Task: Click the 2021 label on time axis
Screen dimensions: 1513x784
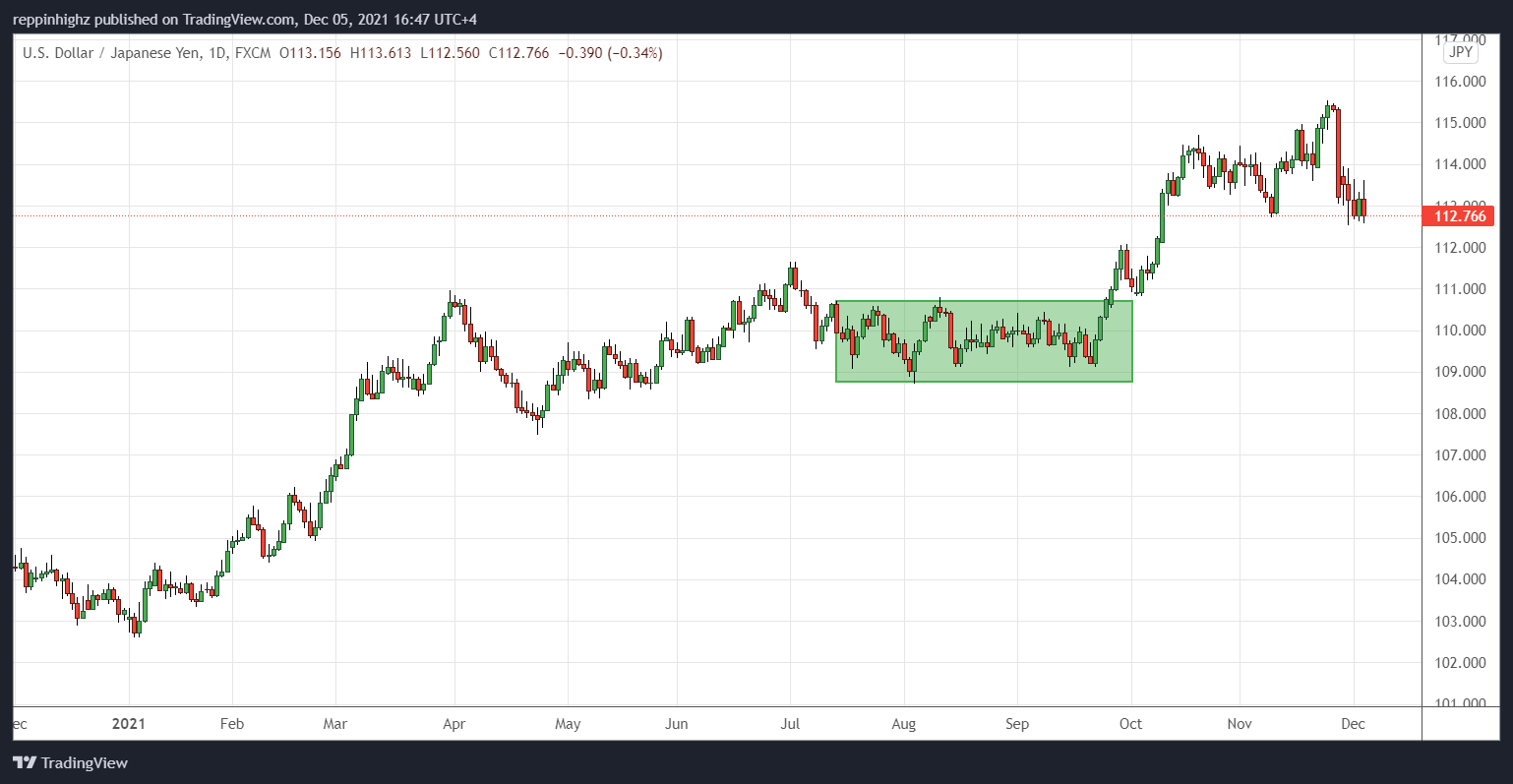Action: [x=129, y=724]
